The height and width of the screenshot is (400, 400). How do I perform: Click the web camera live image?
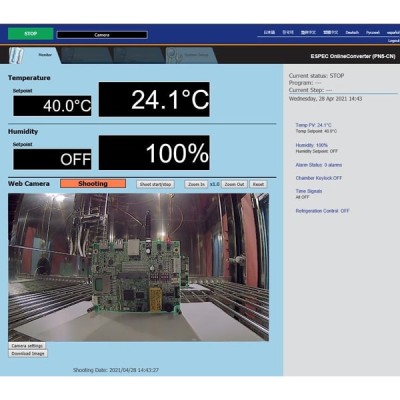138,267
